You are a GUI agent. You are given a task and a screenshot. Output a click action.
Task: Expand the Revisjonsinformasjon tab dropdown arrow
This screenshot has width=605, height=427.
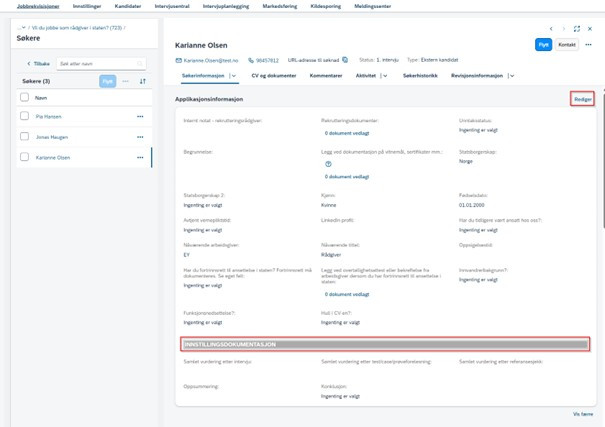point(512,76)
